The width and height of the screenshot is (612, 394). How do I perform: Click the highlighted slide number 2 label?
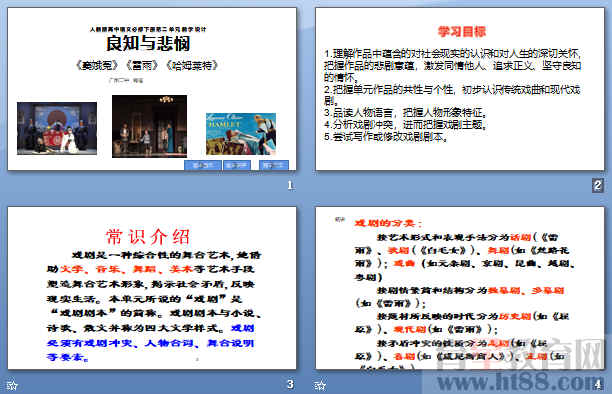tap(598, 185)
